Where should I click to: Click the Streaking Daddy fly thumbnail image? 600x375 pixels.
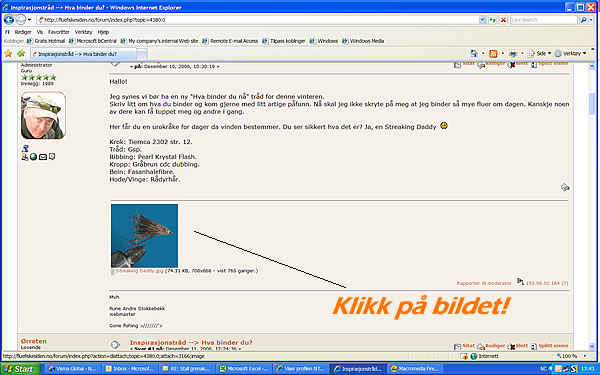144,236
